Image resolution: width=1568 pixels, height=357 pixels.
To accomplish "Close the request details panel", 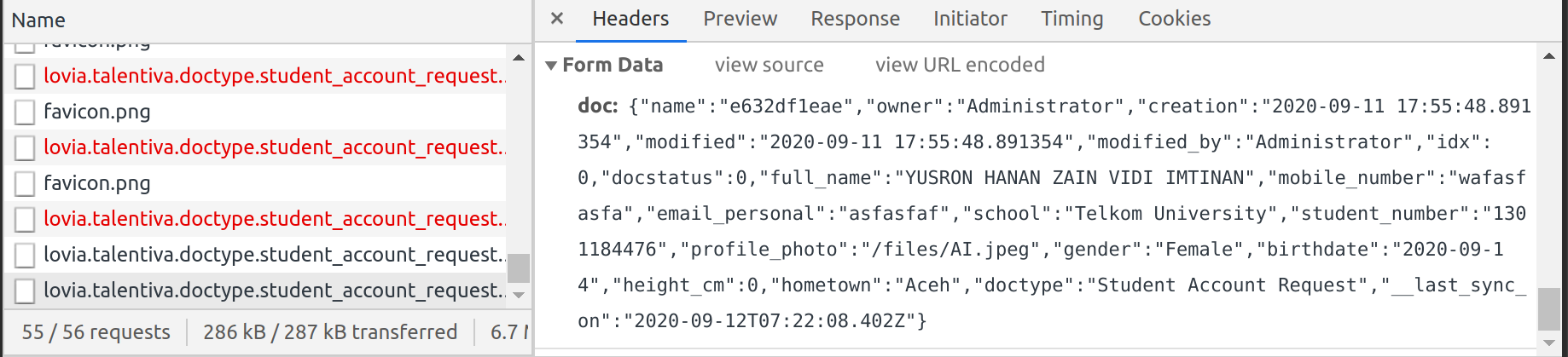I will click(x=557, y=18).
